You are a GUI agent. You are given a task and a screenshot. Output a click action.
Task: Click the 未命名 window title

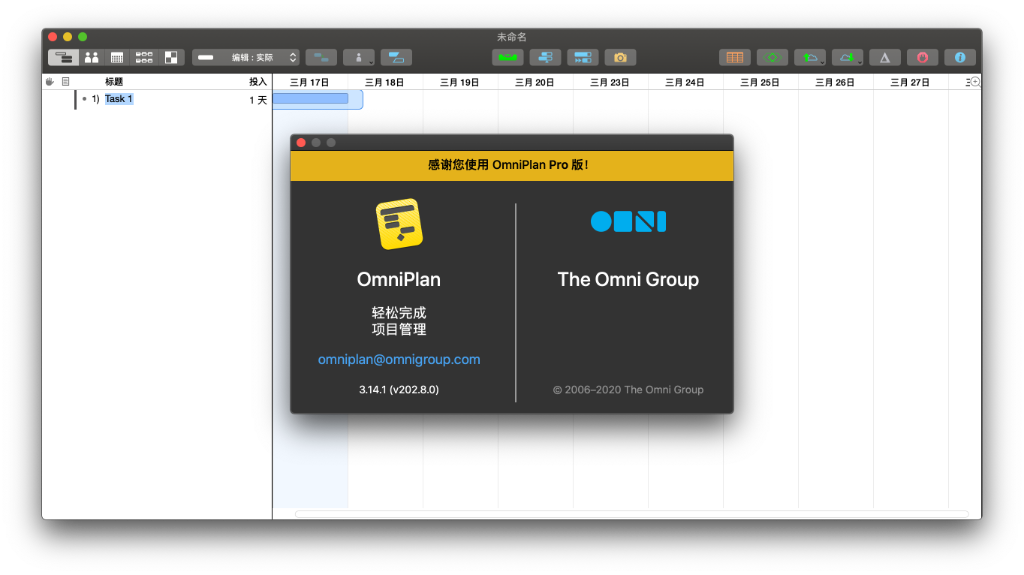point(512,37)
